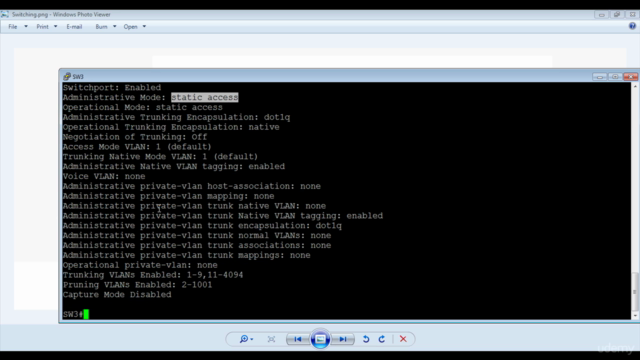
Task: Click the SW3 terminal scrollbar thumb
Action: pyautogui.click(x=635, y=291)
